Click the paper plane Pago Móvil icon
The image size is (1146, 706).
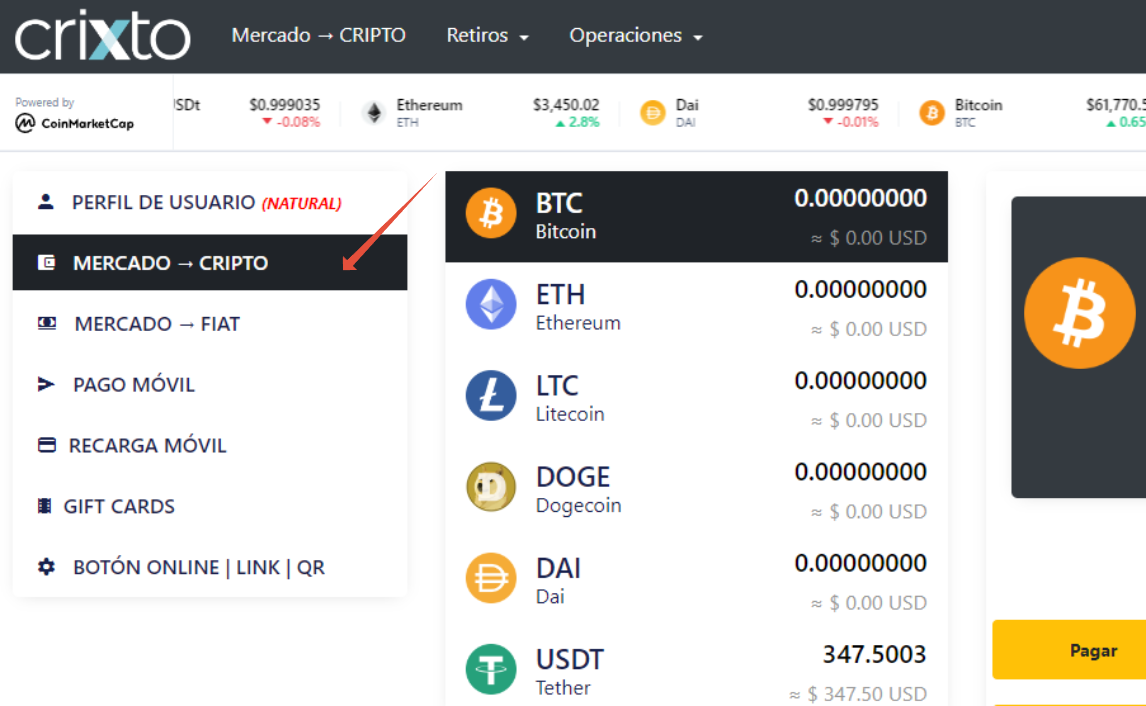pos(46,384)
